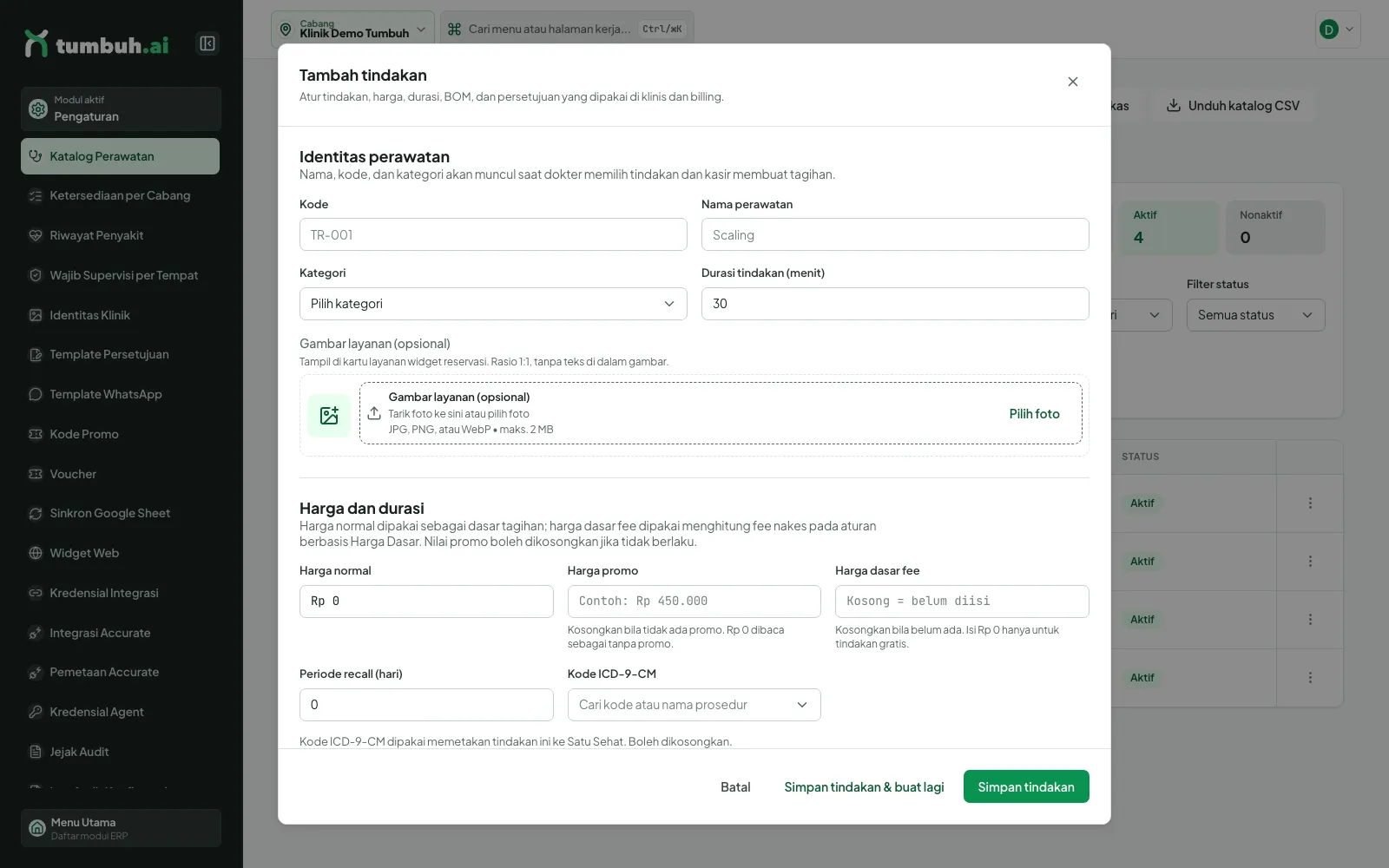Click the Sinkron Google Sheet sync icon
The height and width of the screenshot is (868, 1389).
(x=36, y=513)
